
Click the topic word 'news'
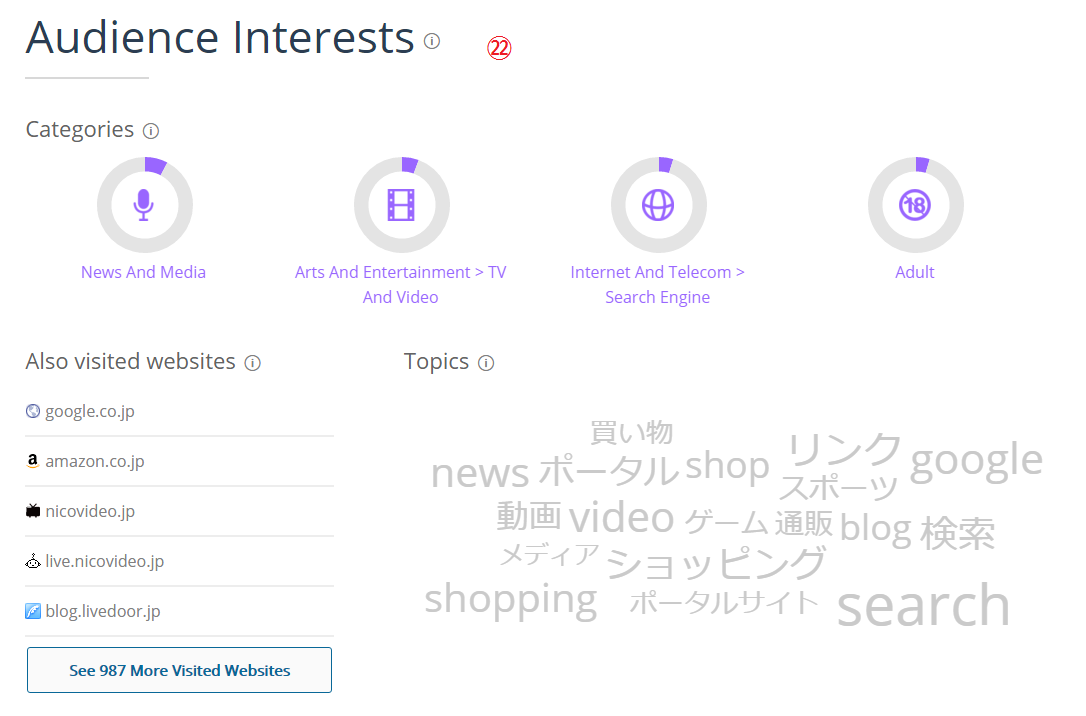tap(480, 473)
